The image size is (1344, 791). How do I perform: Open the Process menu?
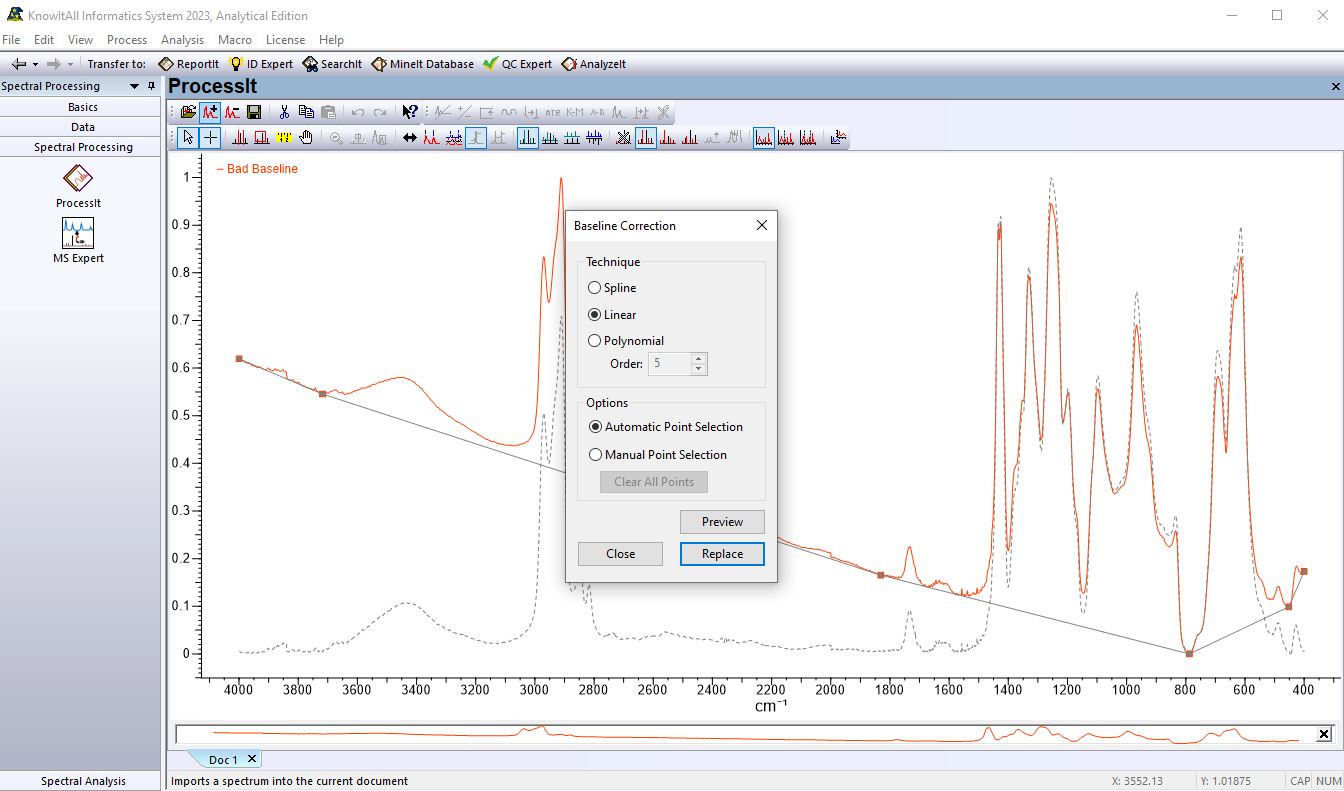(127, 40)
